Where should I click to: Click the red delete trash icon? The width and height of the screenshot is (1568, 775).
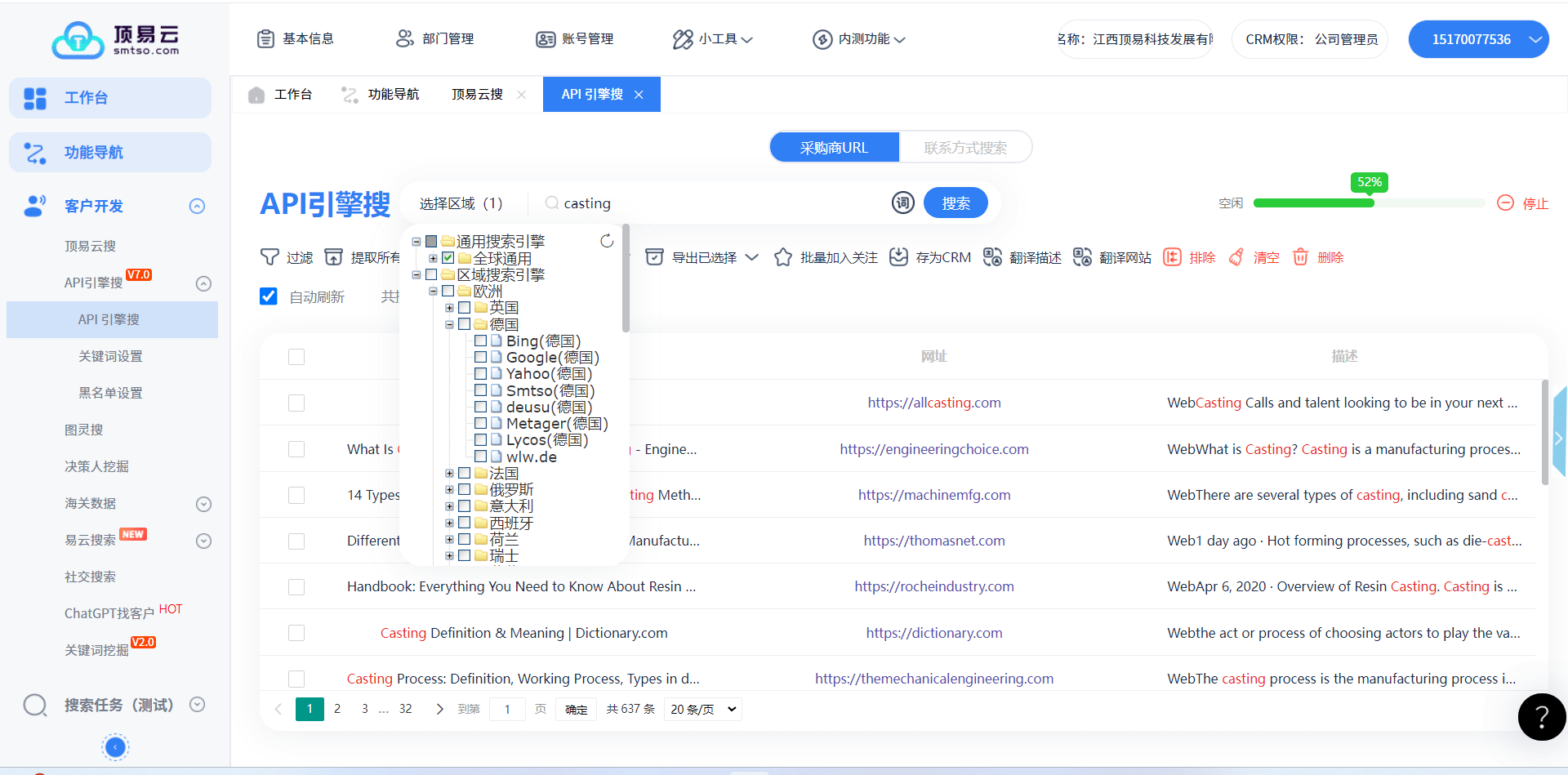tap(1300, 257)
